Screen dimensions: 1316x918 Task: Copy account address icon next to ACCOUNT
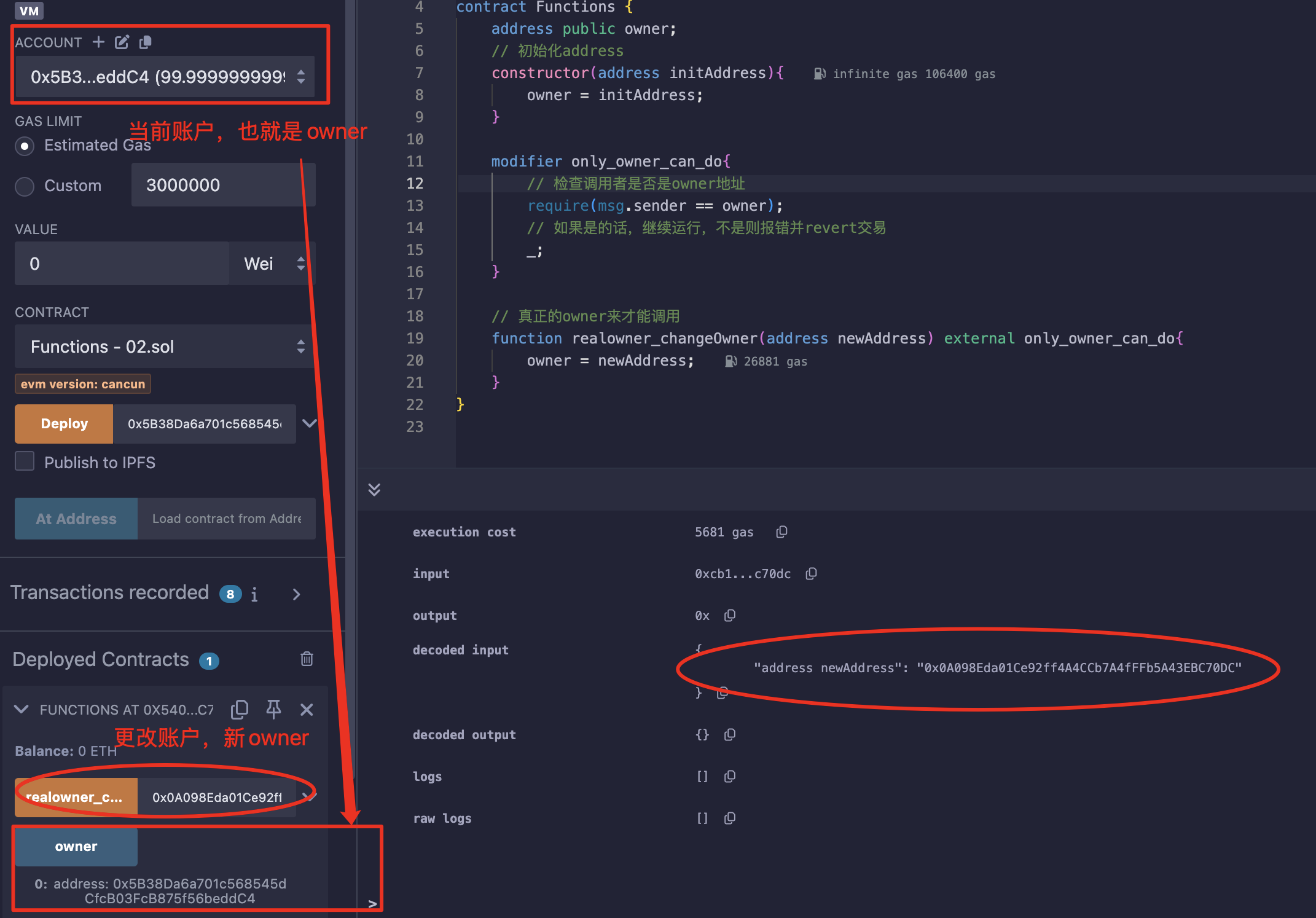tap(146, 42)
